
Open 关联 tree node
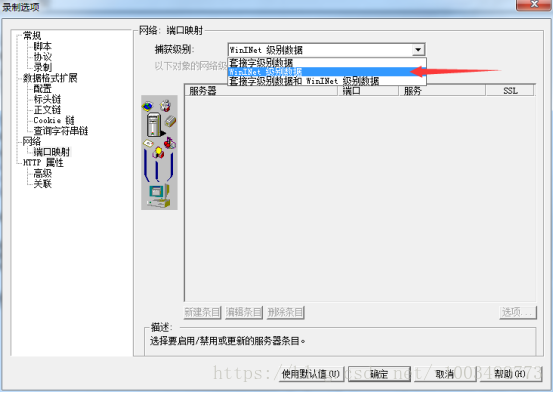click(42, 184)
